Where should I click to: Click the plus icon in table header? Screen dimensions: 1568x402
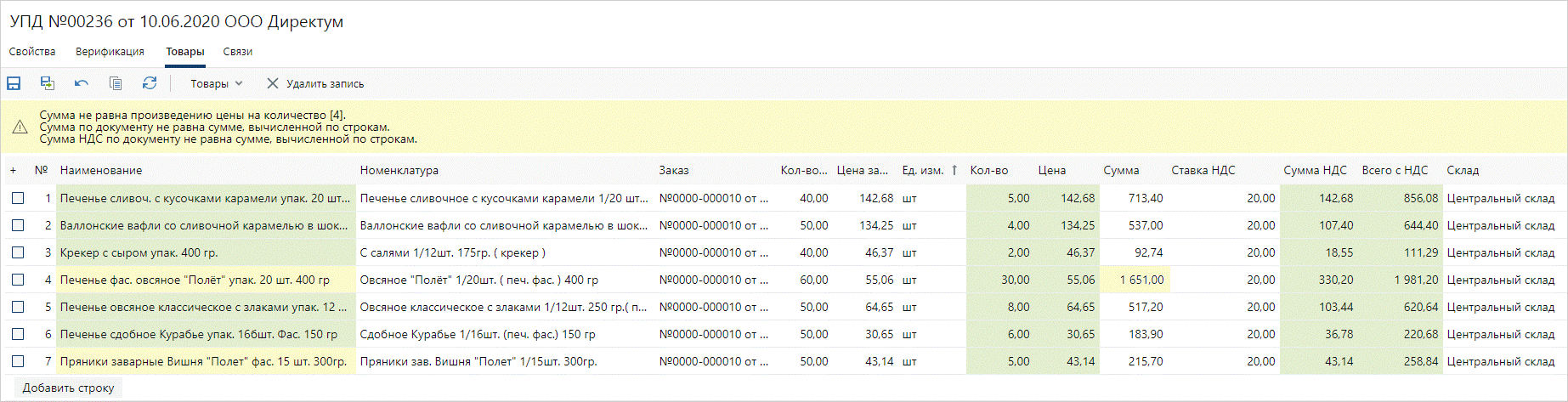(13, 171)
